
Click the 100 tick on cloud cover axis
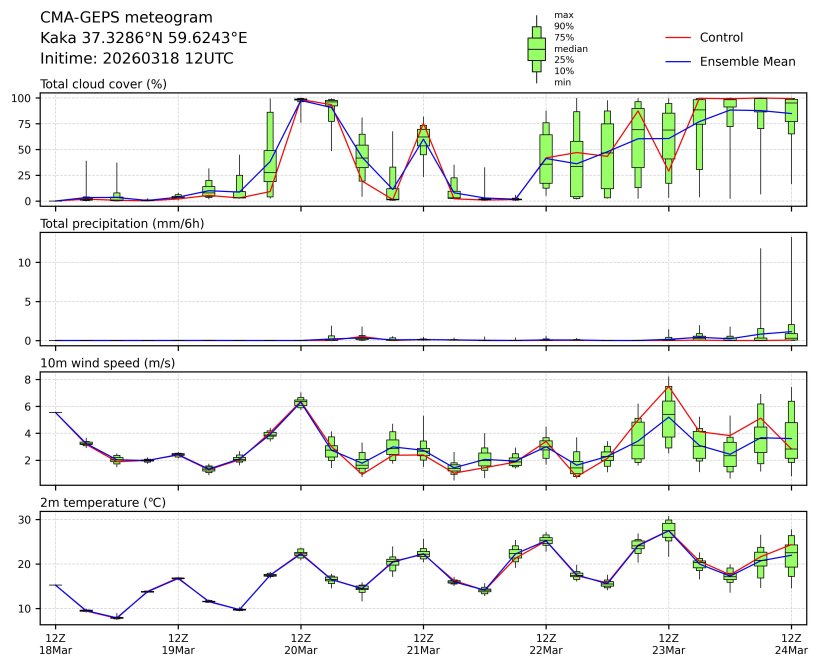tap(24, 98)
